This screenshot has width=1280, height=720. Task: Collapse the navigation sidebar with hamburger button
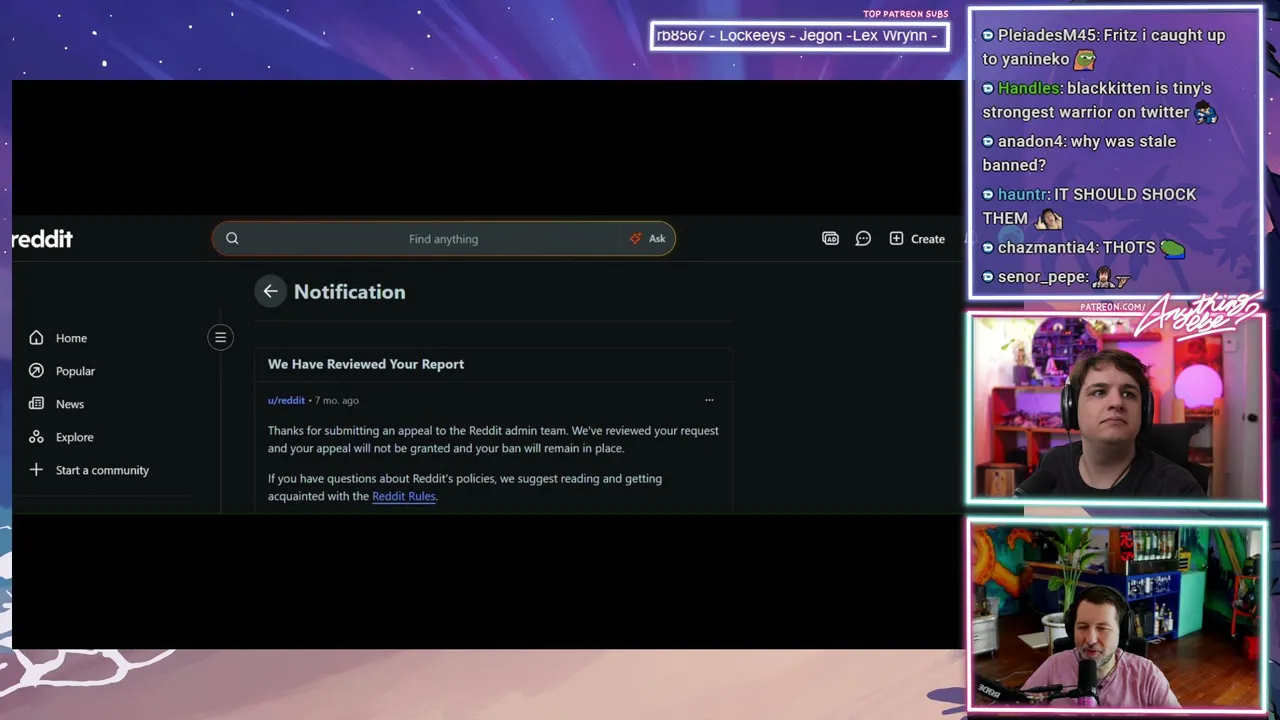[221, 338]
